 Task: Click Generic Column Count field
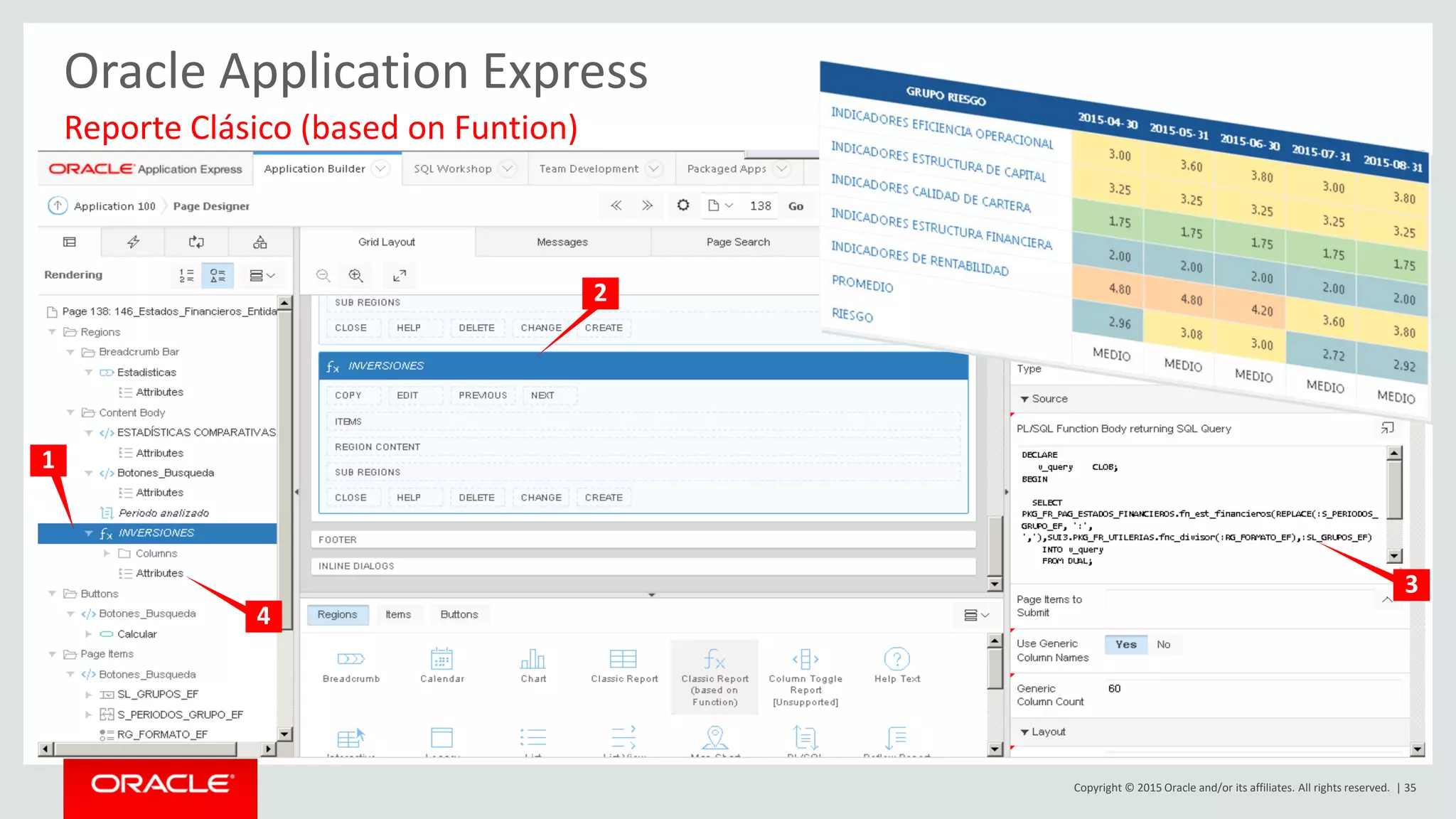1253,688
